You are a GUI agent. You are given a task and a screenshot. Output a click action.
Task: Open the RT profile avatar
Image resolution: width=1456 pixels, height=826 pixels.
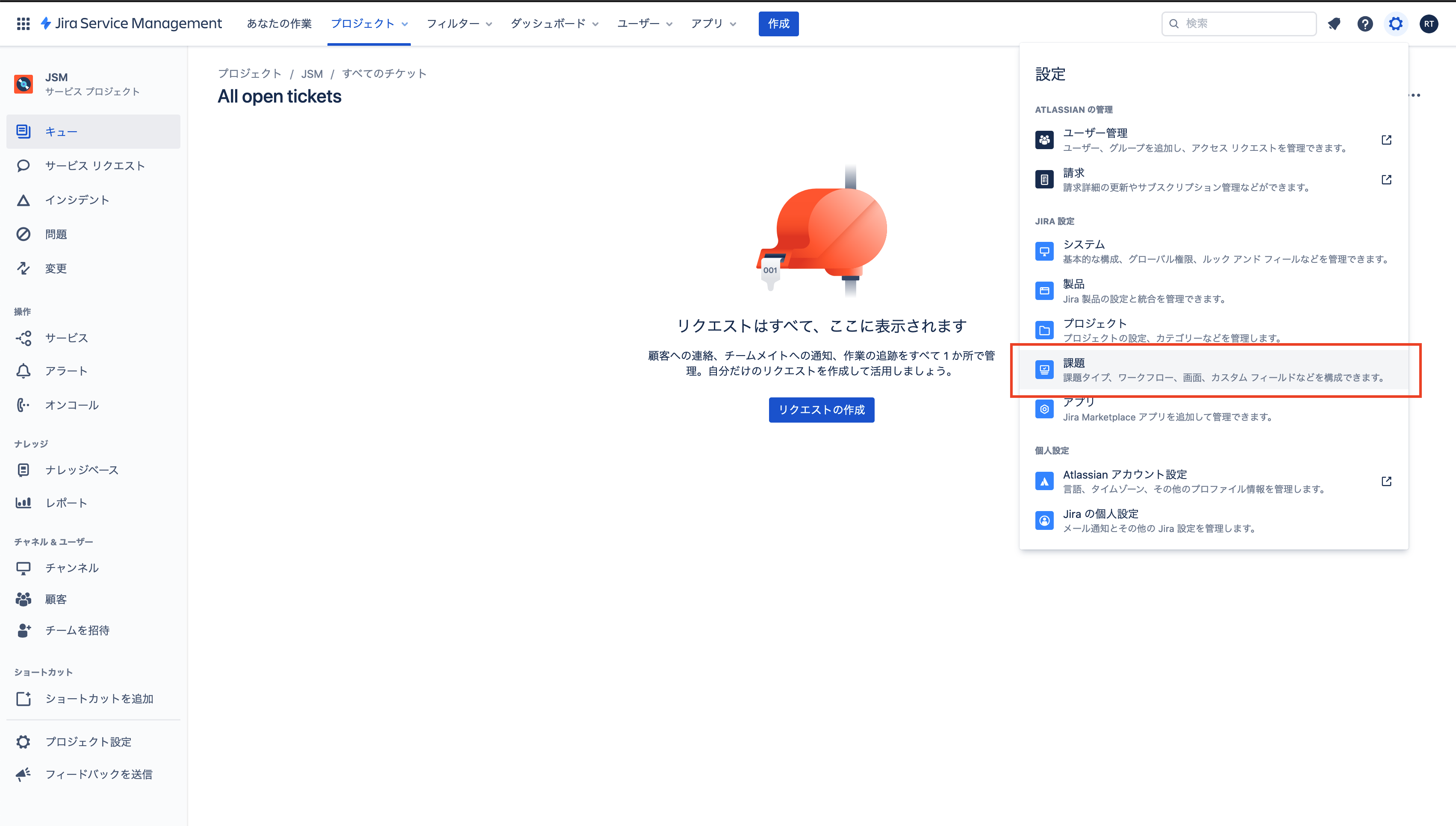point(1428,24)
